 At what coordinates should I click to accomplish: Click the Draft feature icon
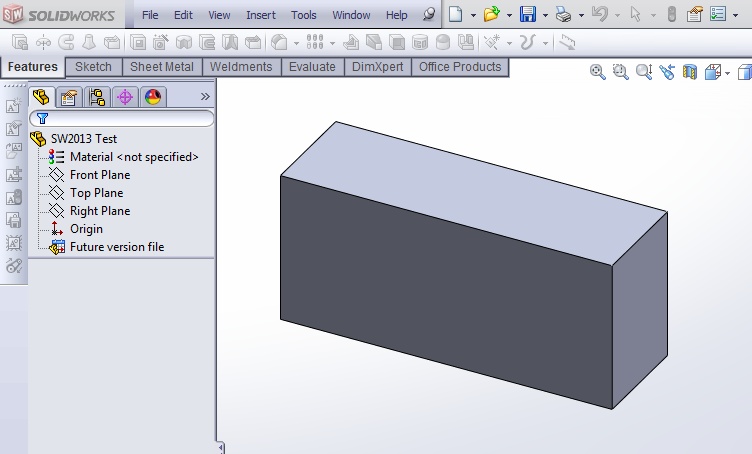(374, 42)
